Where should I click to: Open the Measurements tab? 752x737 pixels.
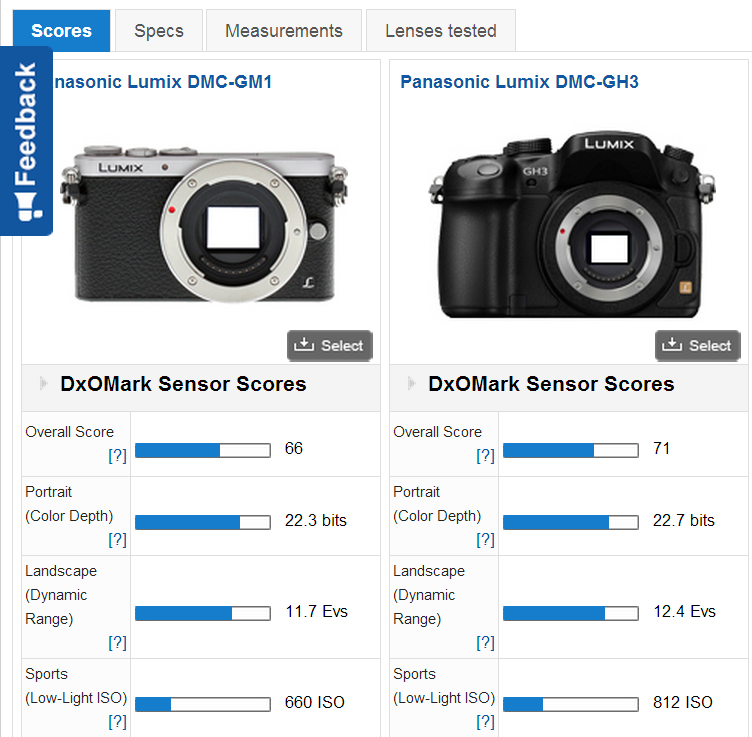284,31
